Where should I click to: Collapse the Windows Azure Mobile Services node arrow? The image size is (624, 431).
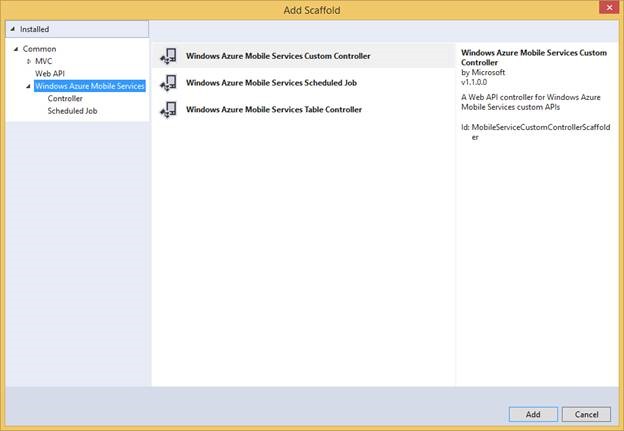click(x=29, y=86)
